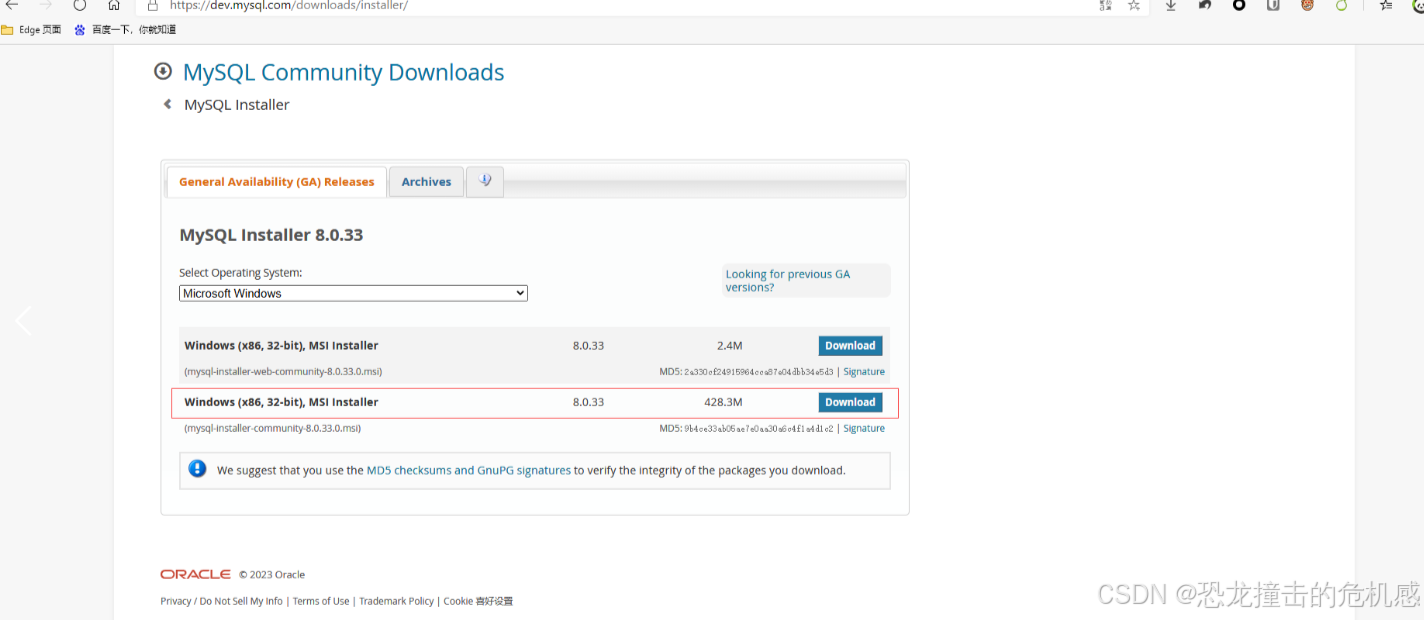The height and width of the screenshot is (620, 1424).
Task: Open the browser home page icon
Action: [114, 5]
